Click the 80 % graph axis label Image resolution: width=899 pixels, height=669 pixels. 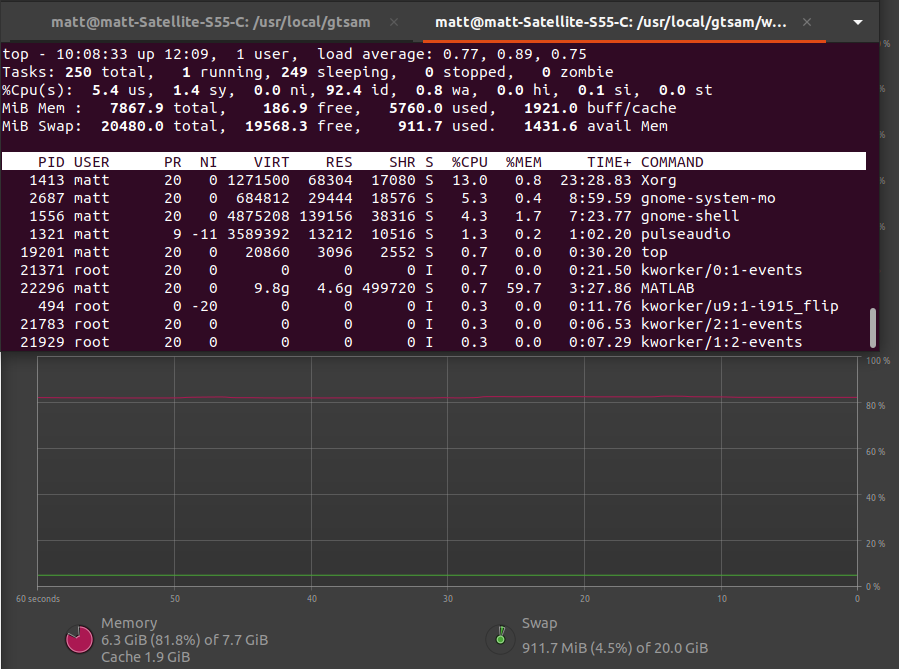pyautogui.click(x=875, y=405)
